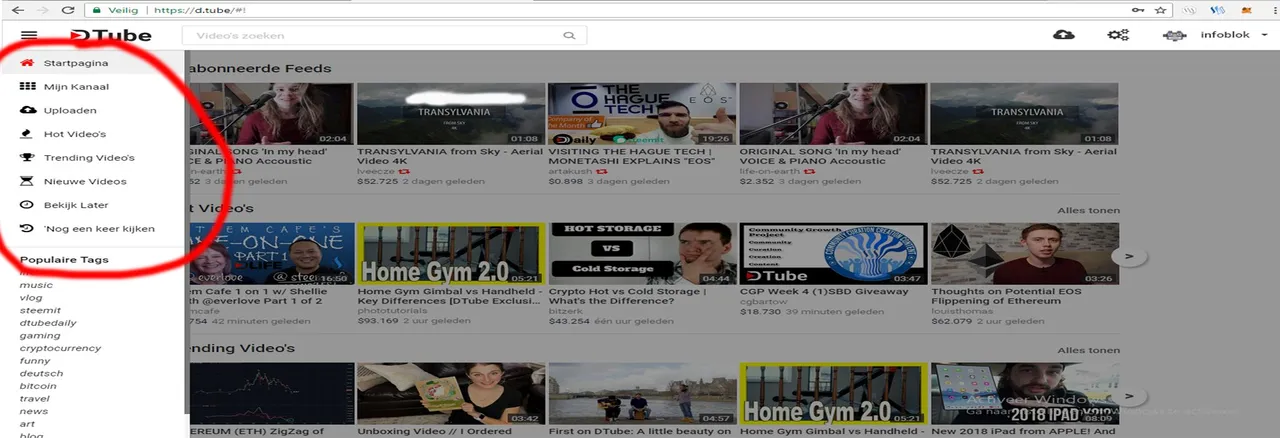Open the steemit tag
This screenshot has height=438, width=1280.
click(x=40, y=311)
